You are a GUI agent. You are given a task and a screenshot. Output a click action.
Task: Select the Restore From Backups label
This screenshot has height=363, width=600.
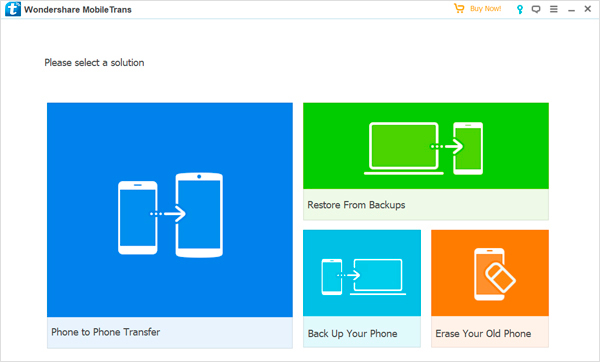pyautogui.click(x=356, y=205)
